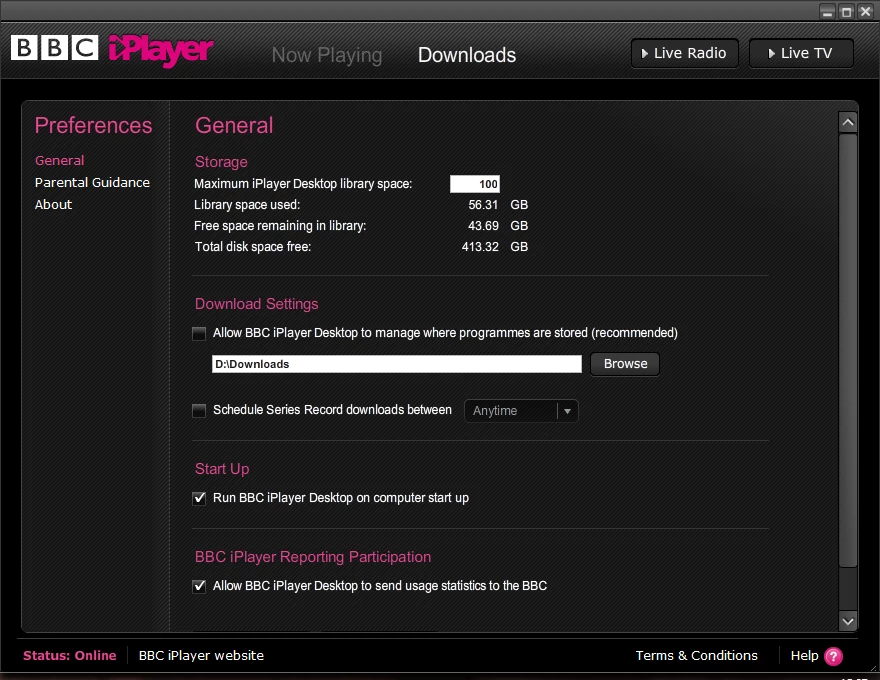880x680 pixels.
Task: Click the 413.32 total disk free value
Action: click(480, 247)
